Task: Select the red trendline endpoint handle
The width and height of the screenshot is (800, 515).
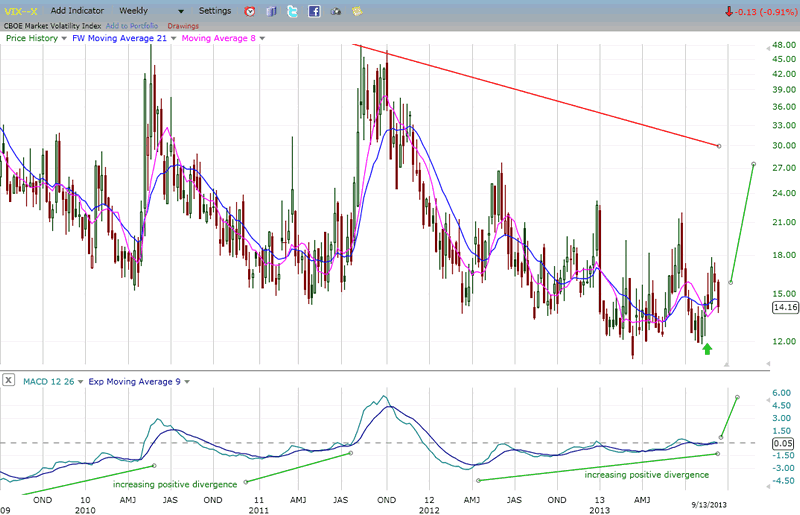Action: (x=718, y=146)
